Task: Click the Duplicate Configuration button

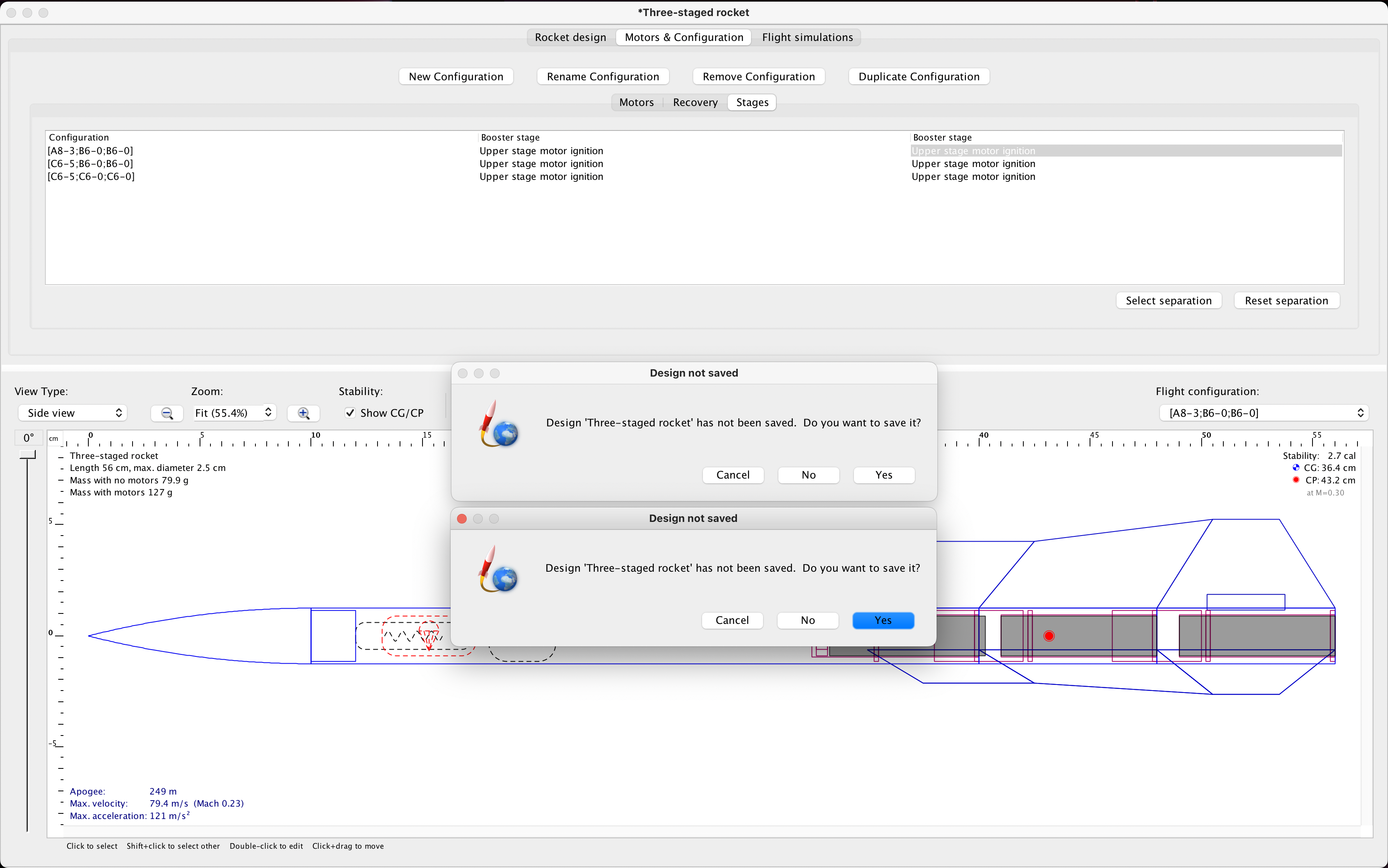Action: (x=918, y=76)
